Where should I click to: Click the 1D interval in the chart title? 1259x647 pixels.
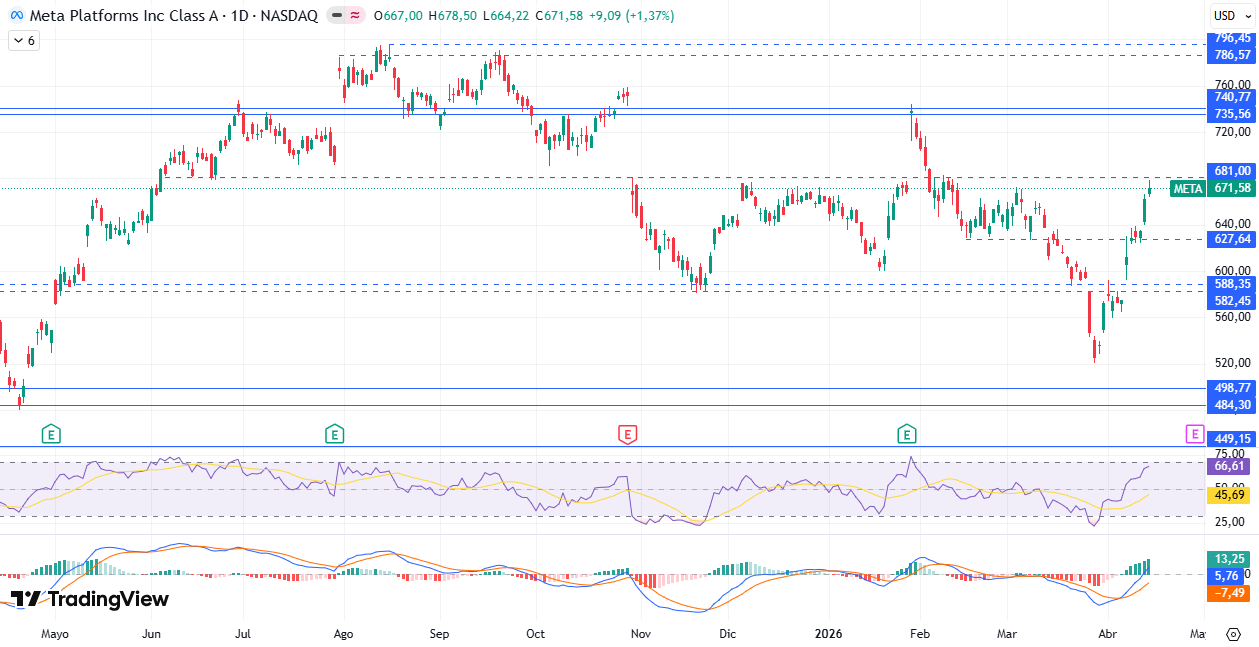pos(240,16)
